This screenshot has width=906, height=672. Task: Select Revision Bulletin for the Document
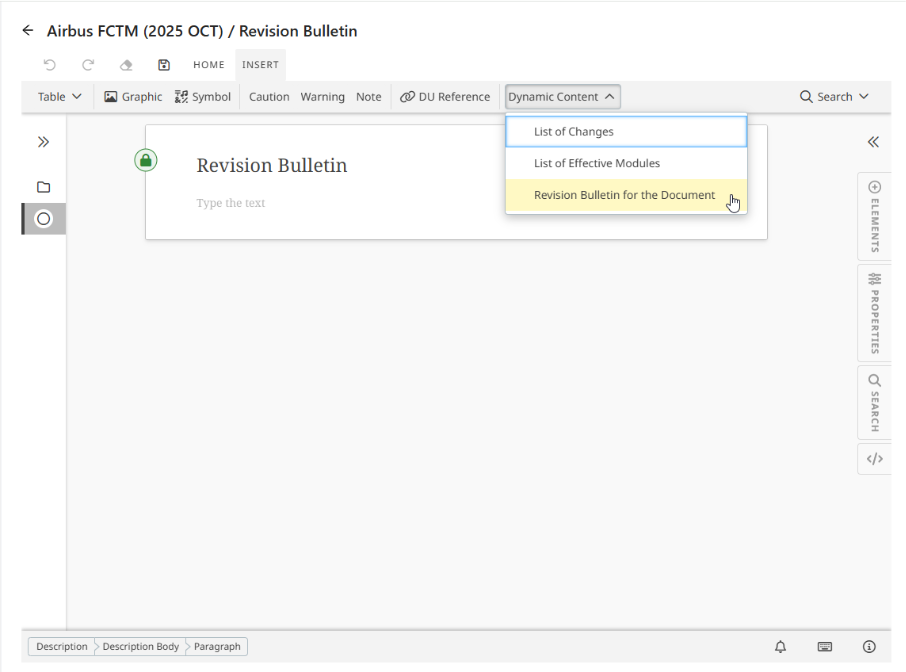(626, 195)
